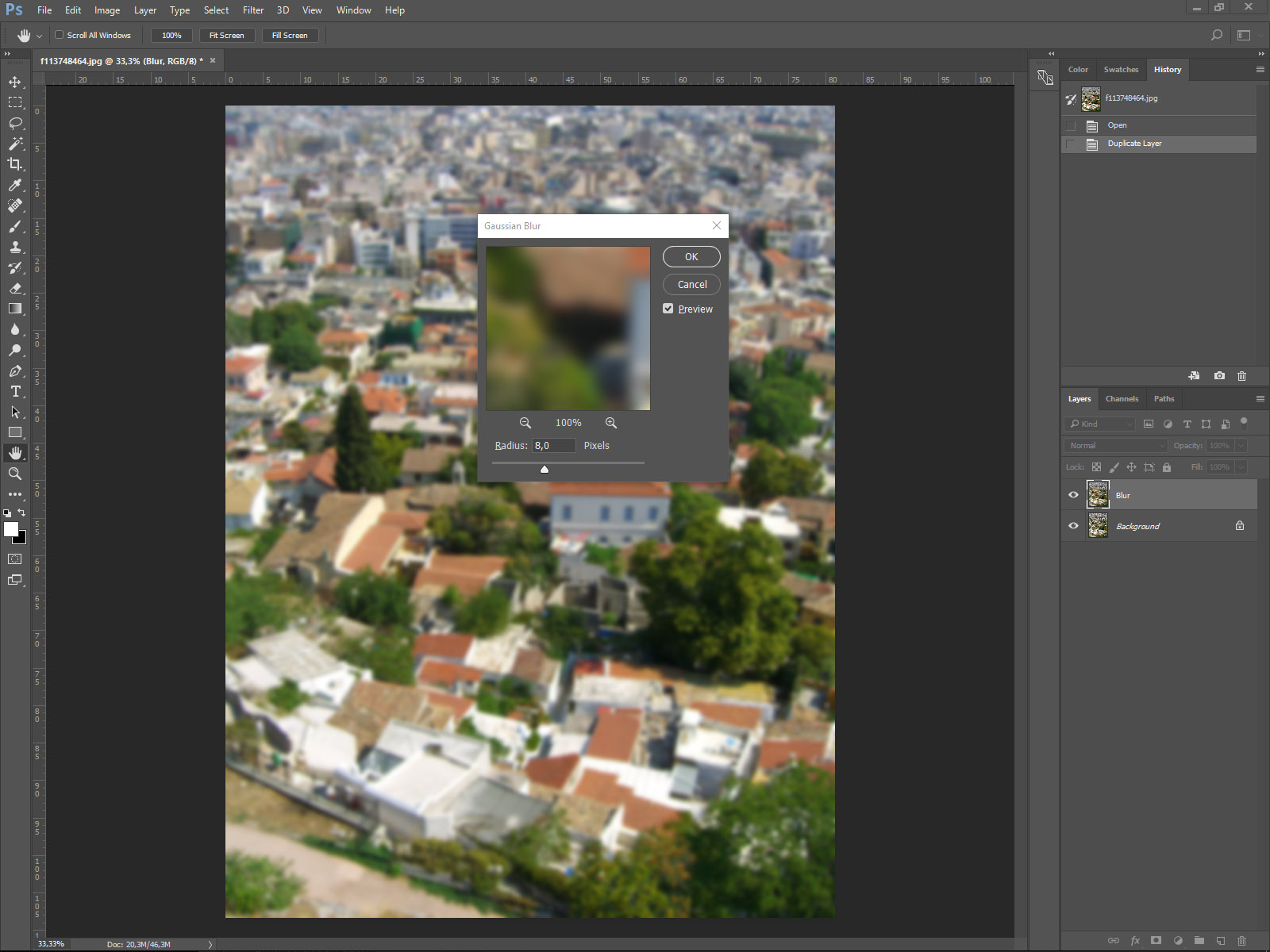This screenshot has height=952, width=1270.
Task: Click OK in Gaussian Blur dialog
Action: click(x=691, y=257)
